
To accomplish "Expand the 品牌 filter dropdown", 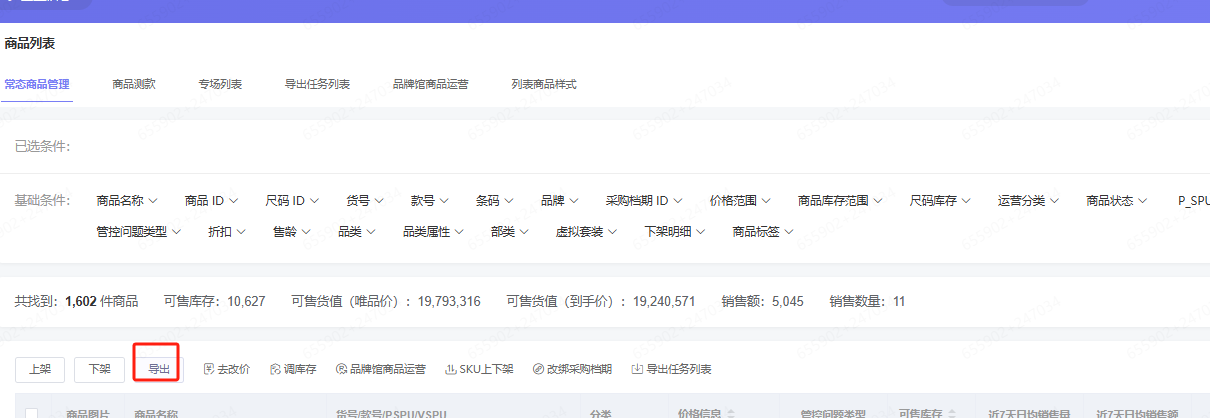I will click(559, 200).
